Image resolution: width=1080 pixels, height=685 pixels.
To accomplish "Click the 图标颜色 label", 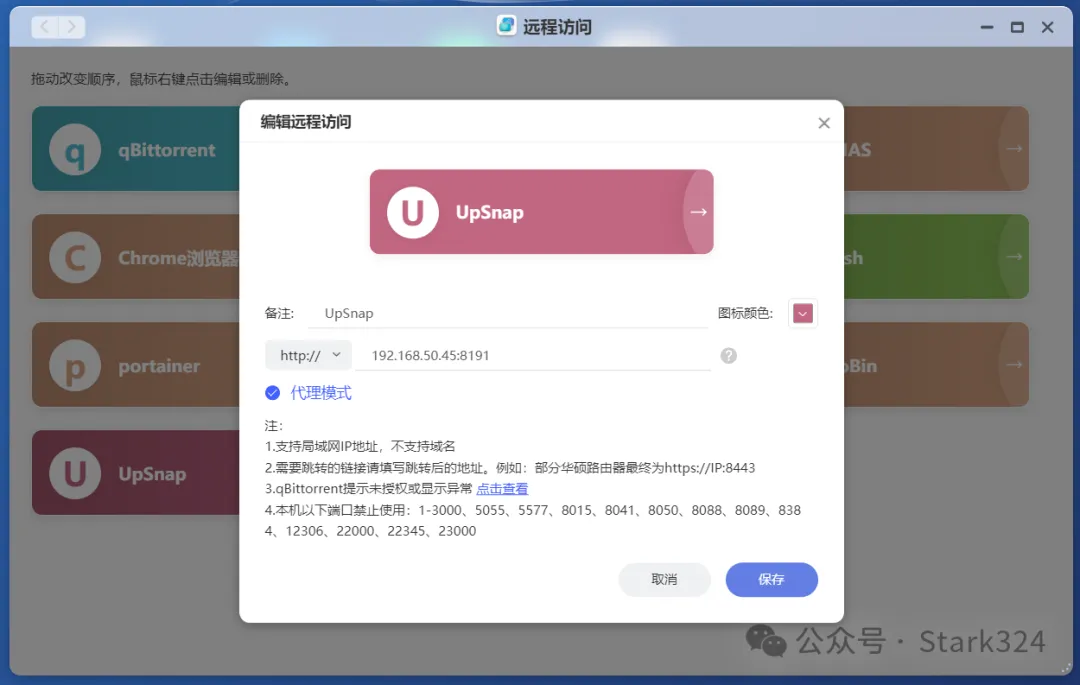I will (745, 313).
